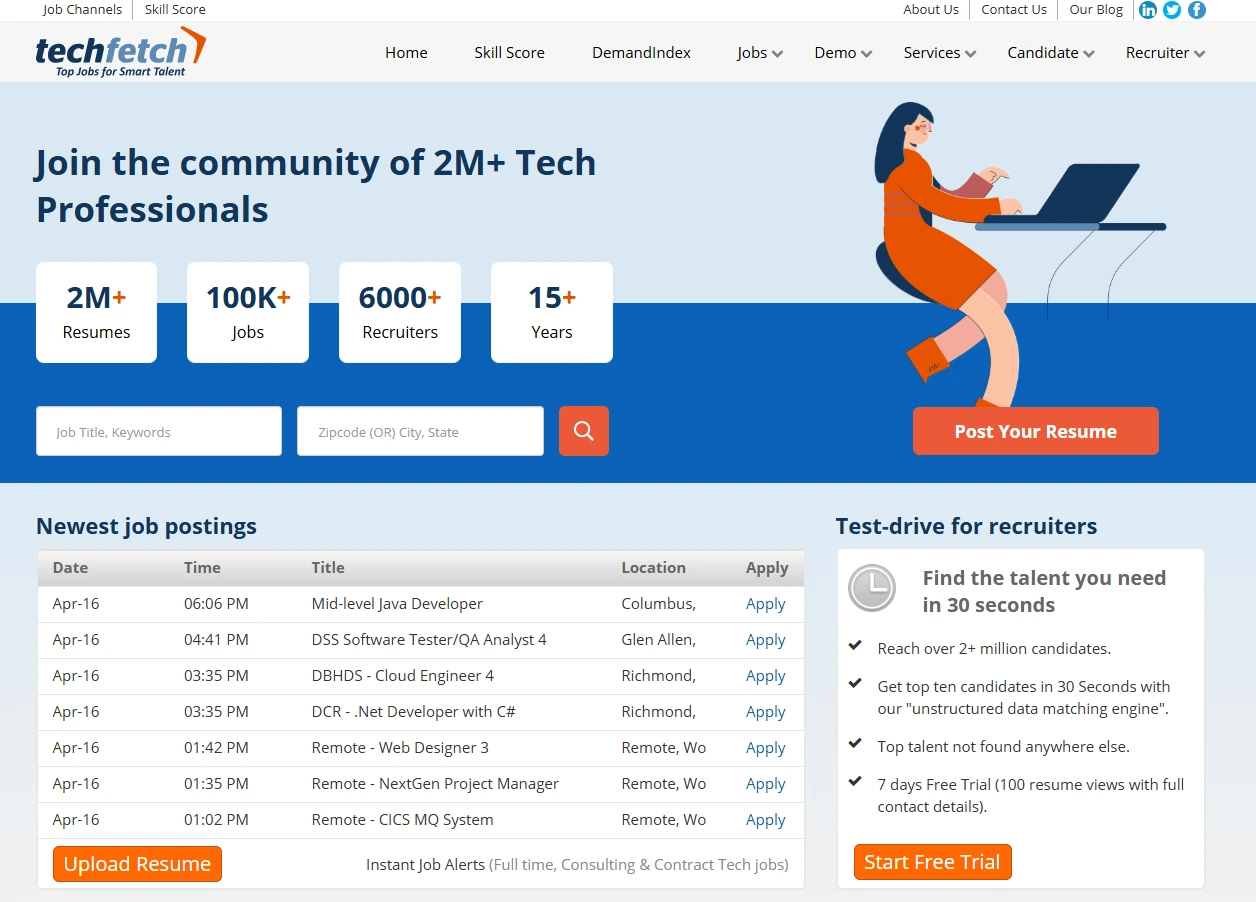Click the Test-drive for recruiters heading
Screen dimensions: 1256x902
pyautogui.click(x=966, y=526)
